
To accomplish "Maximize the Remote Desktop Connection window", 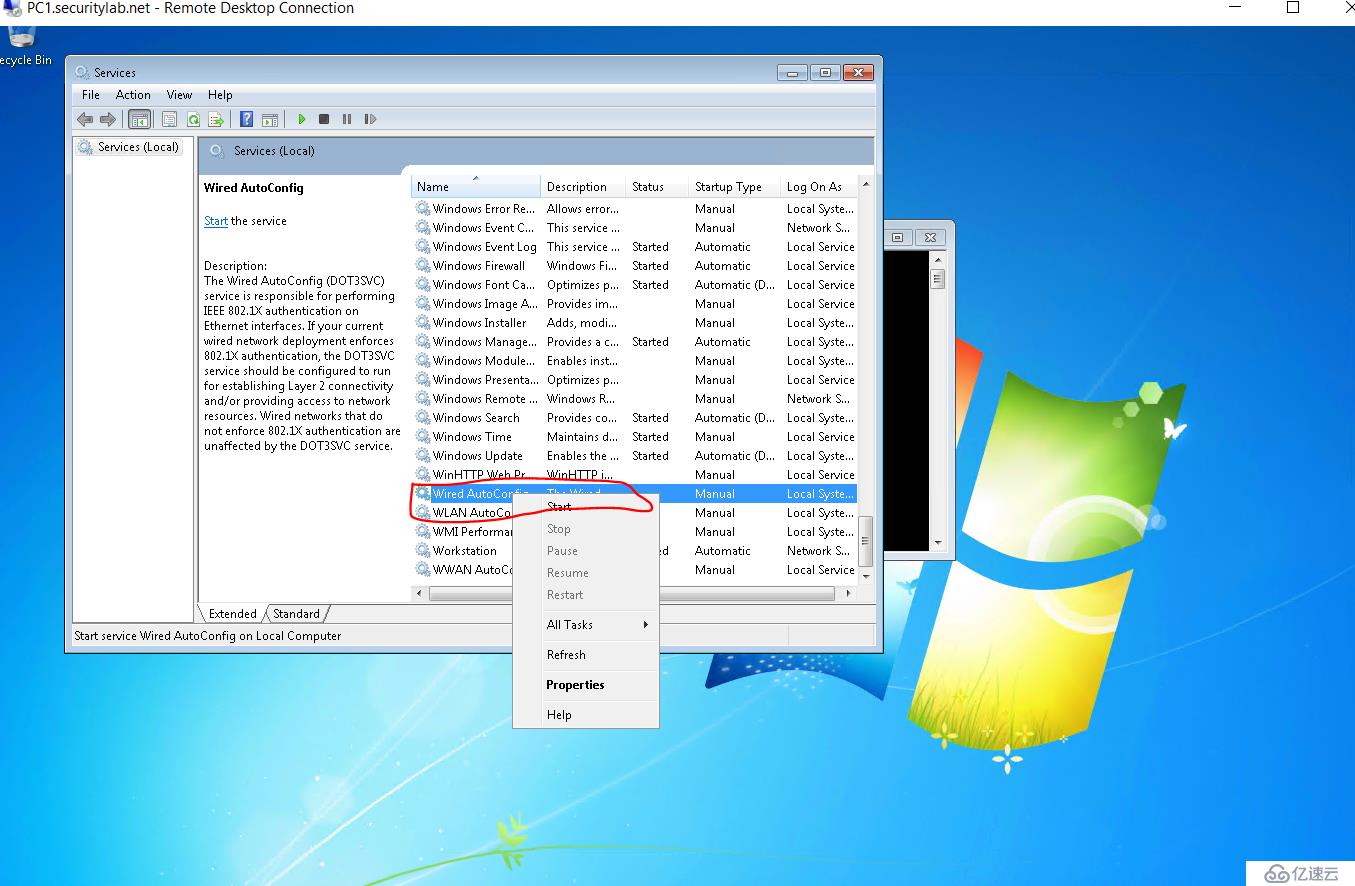I will (1292, 8).
